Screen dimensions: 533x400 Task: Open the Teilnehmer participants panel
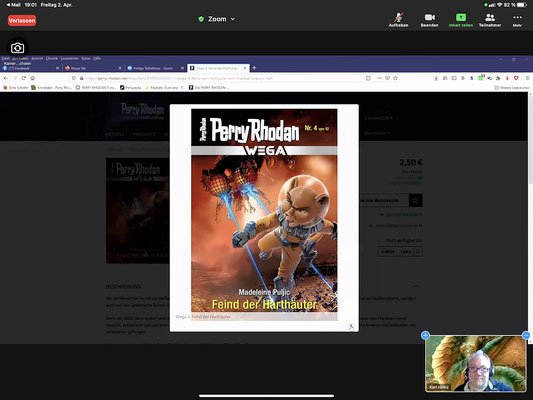[490, 20]
